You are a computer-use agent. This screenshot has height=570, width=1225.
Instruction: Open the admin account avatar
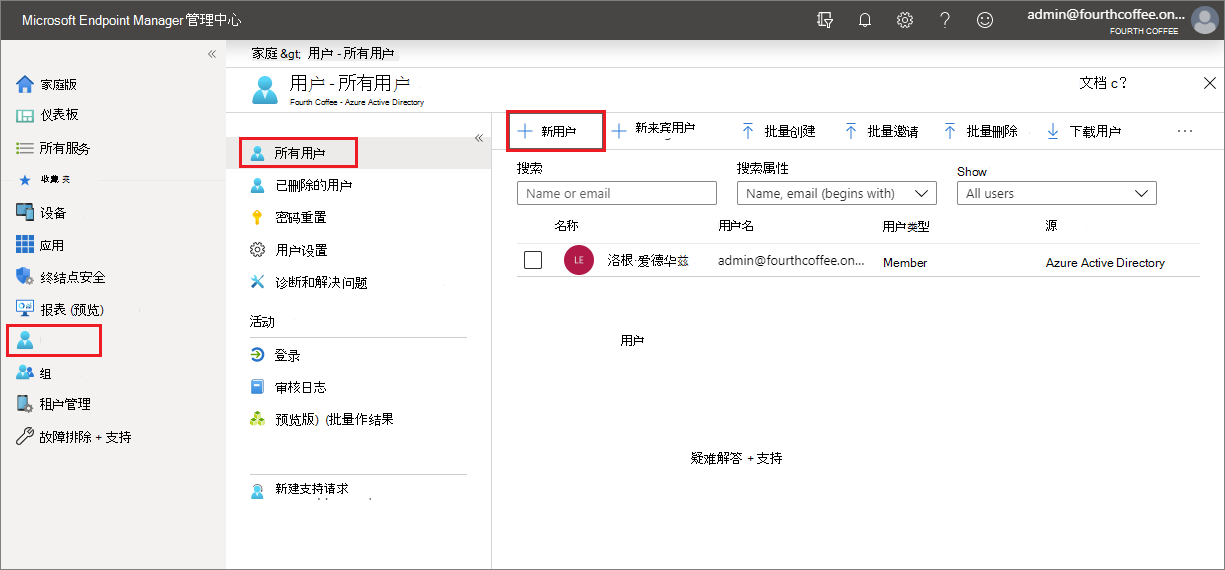[1204, 20]
